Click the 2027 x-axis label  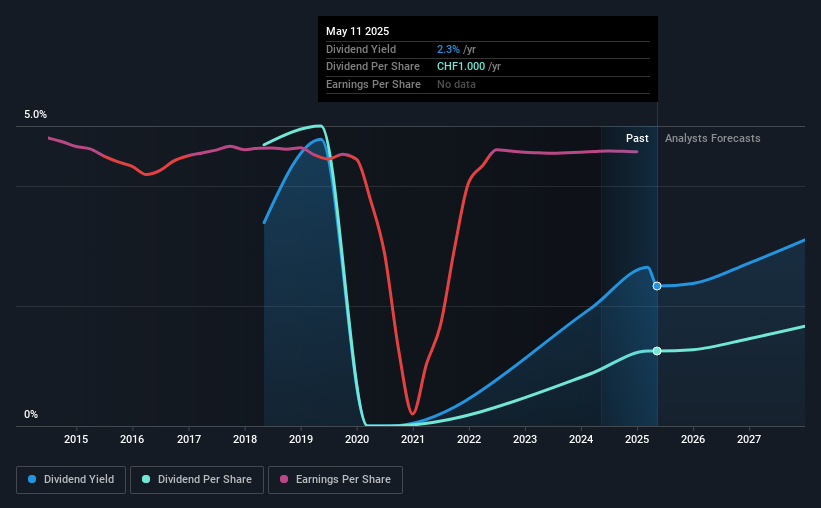[749, 439]
